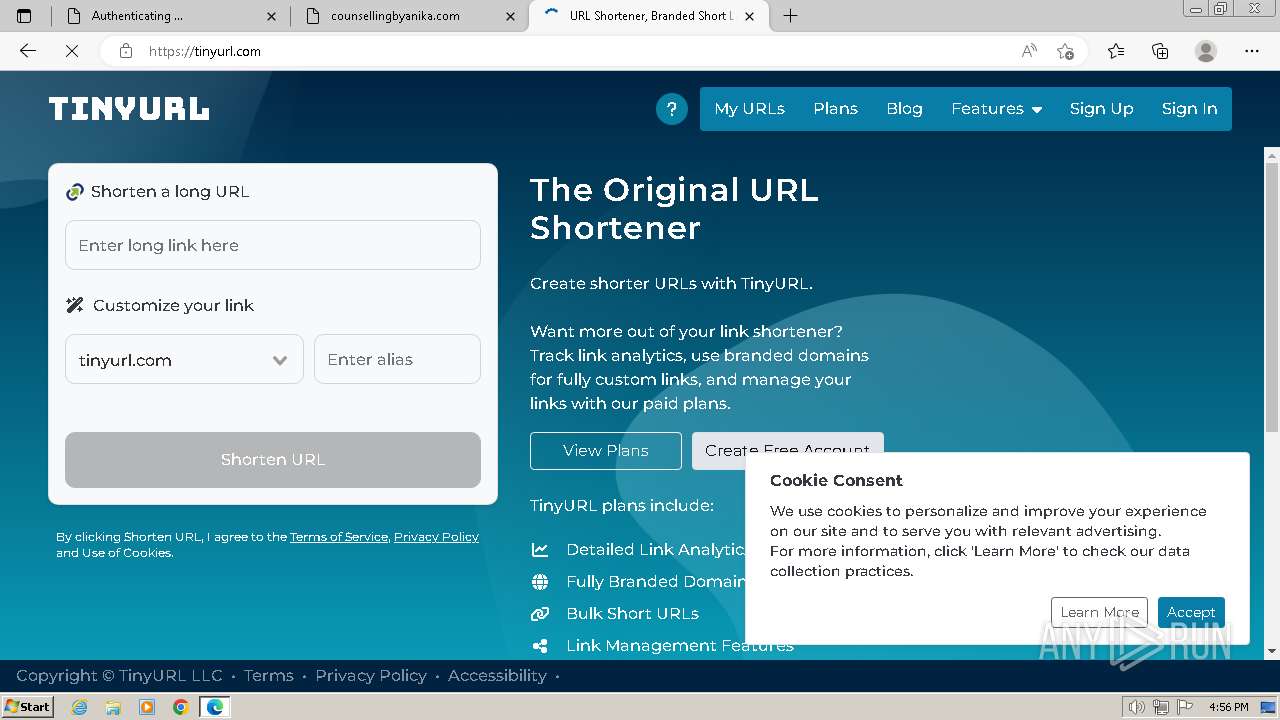The image size is (1280, 720).
Task: Click the browser address bar URL
Action: [205, 51]
